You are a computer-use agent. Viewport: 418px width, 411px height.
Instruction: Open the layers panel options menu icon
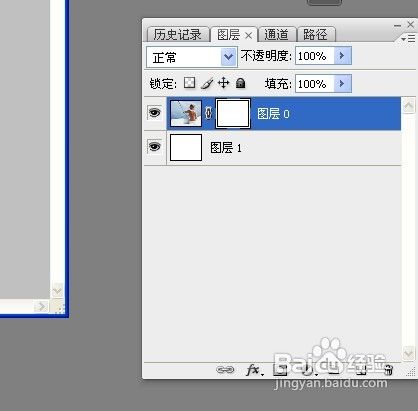click(x=408, y=39)
